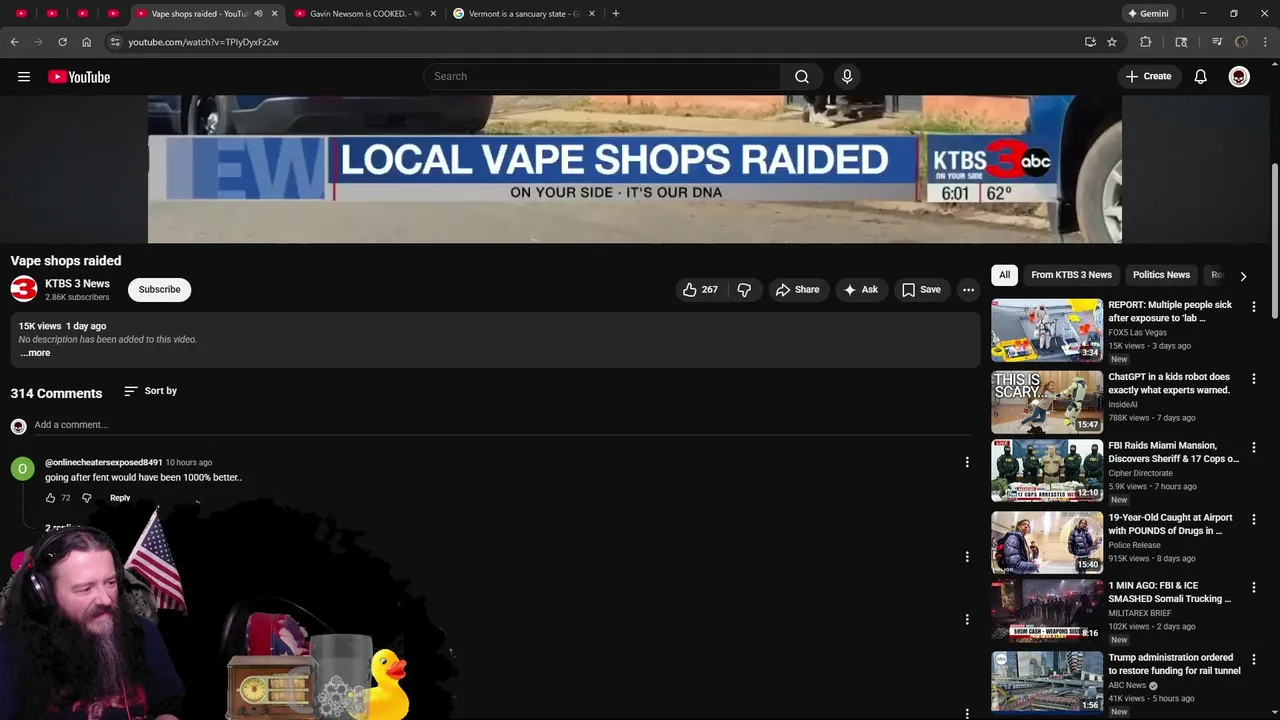Open the @onlinecheatersexposed8491 profile link
Viewport: 1280px width, 720px height.
click(x=103, y=463)
